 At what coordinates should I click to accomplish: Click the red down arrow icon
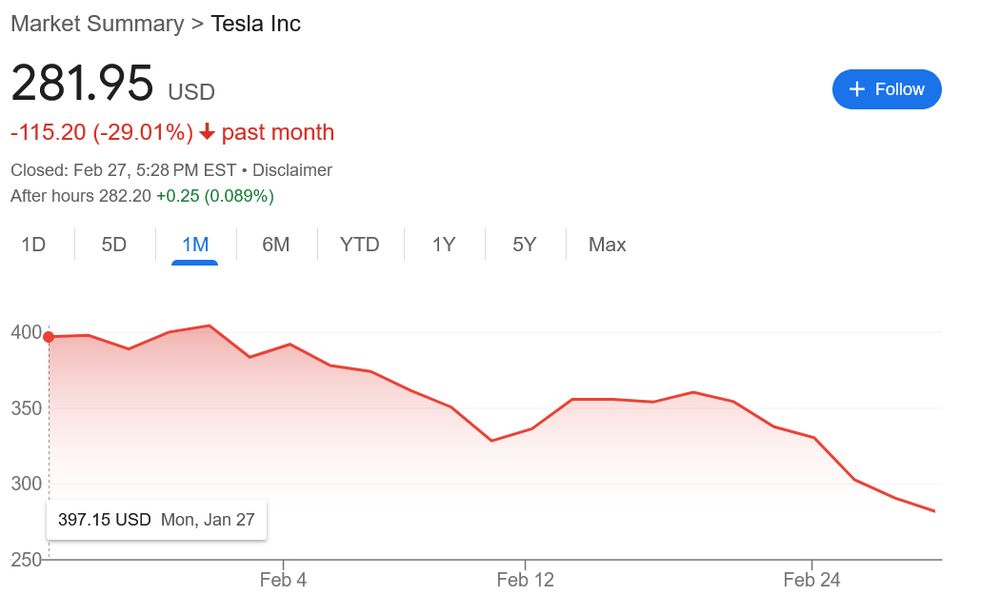click(207, 132)
